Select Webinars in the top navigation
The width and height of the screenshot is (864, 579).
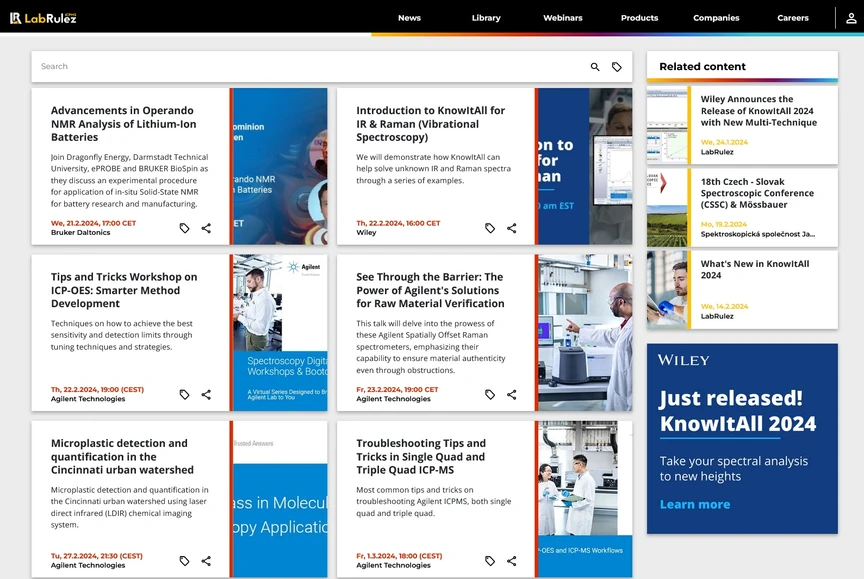pyautogui.click(x=563, y=18)
